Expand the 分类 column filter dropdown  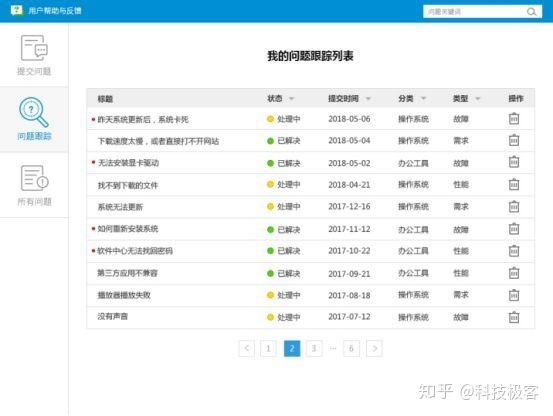click(x=424, y=98)
